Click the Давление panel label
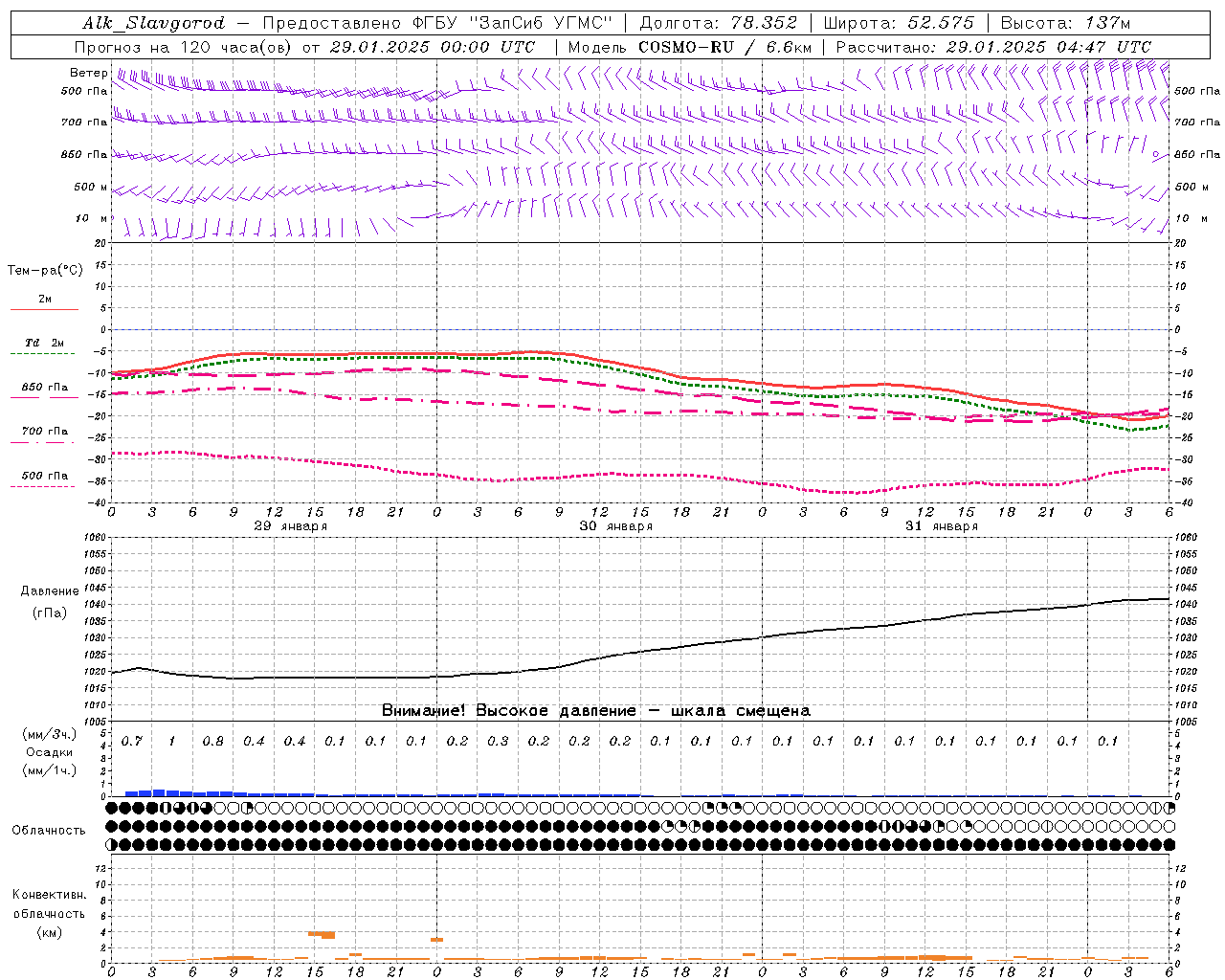The image size is (1225, 980). point(50,591)
